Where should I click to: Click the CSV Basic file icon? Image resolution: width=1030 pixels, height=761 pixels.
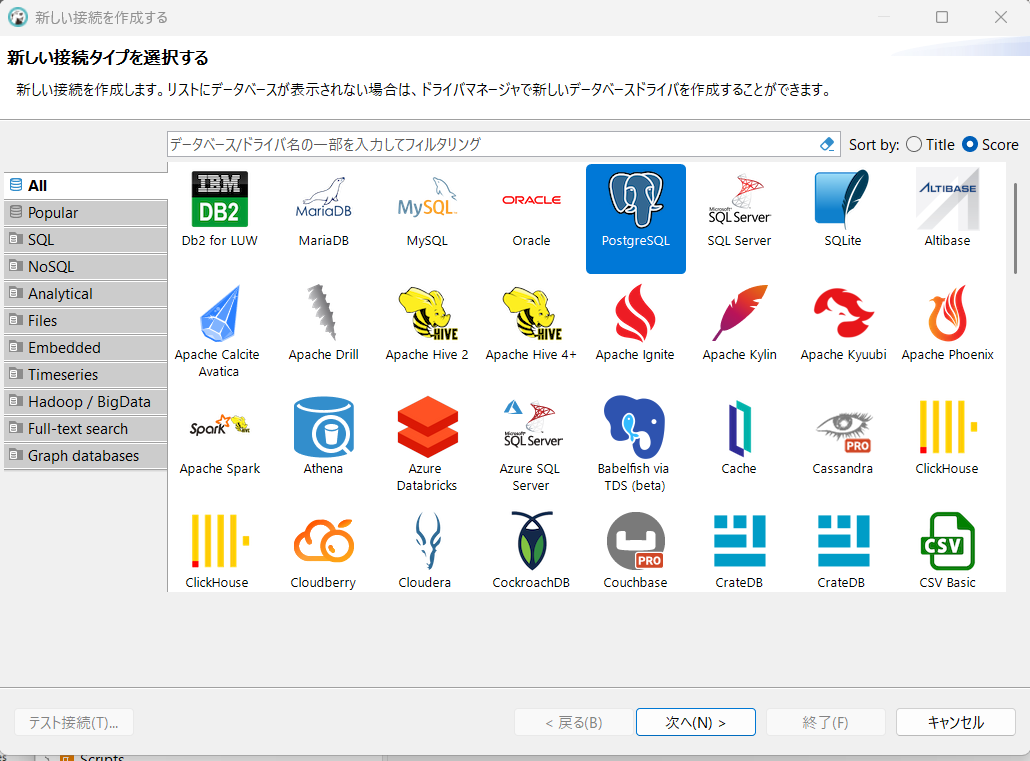click(x=947, y=541)
